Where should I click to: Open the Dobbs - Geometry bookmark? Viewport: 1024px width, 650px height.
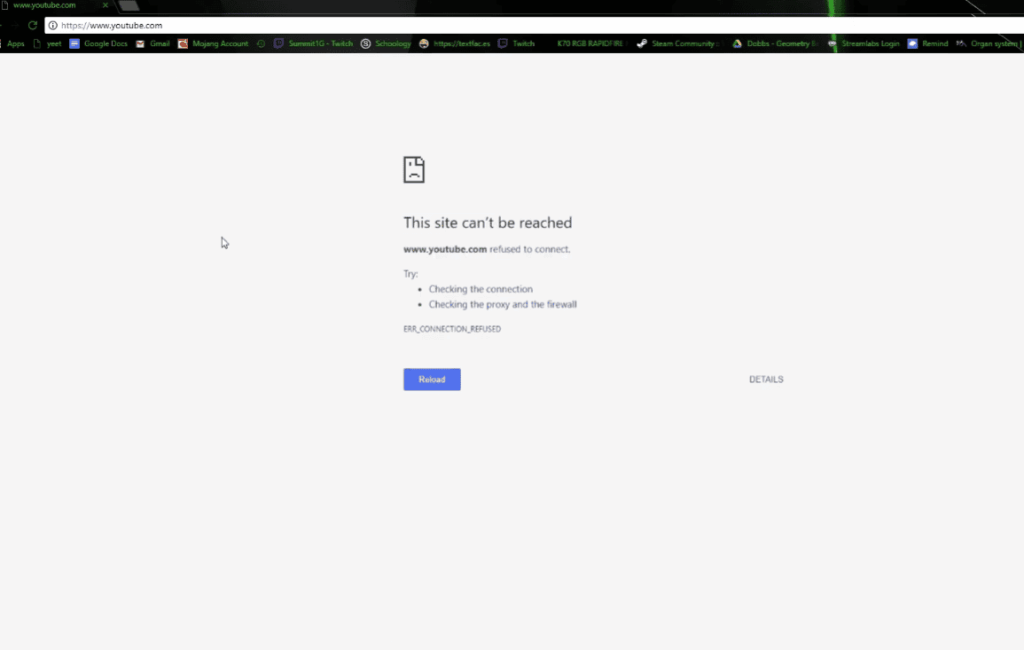click(774, 43)
